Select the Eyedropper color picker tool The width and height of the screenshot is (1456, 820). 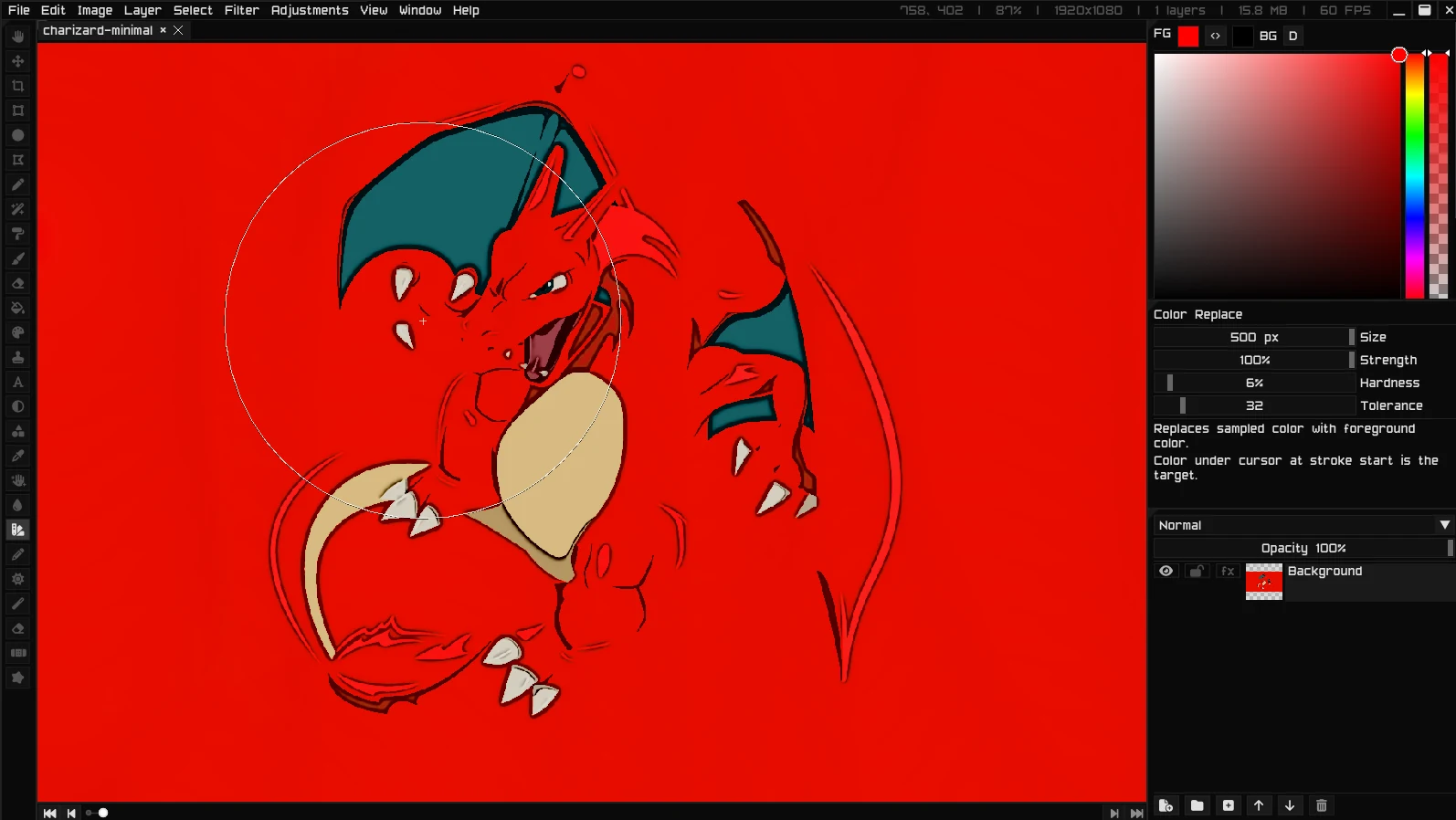pyautogui.click(x=17, y=456)
